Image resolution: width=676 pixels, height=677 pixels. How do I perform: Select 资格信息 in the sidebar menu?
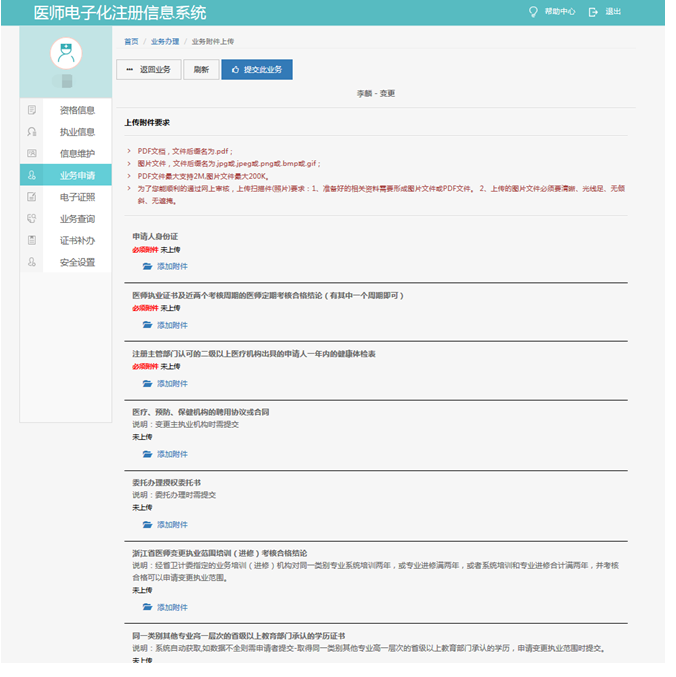[77, 110]
